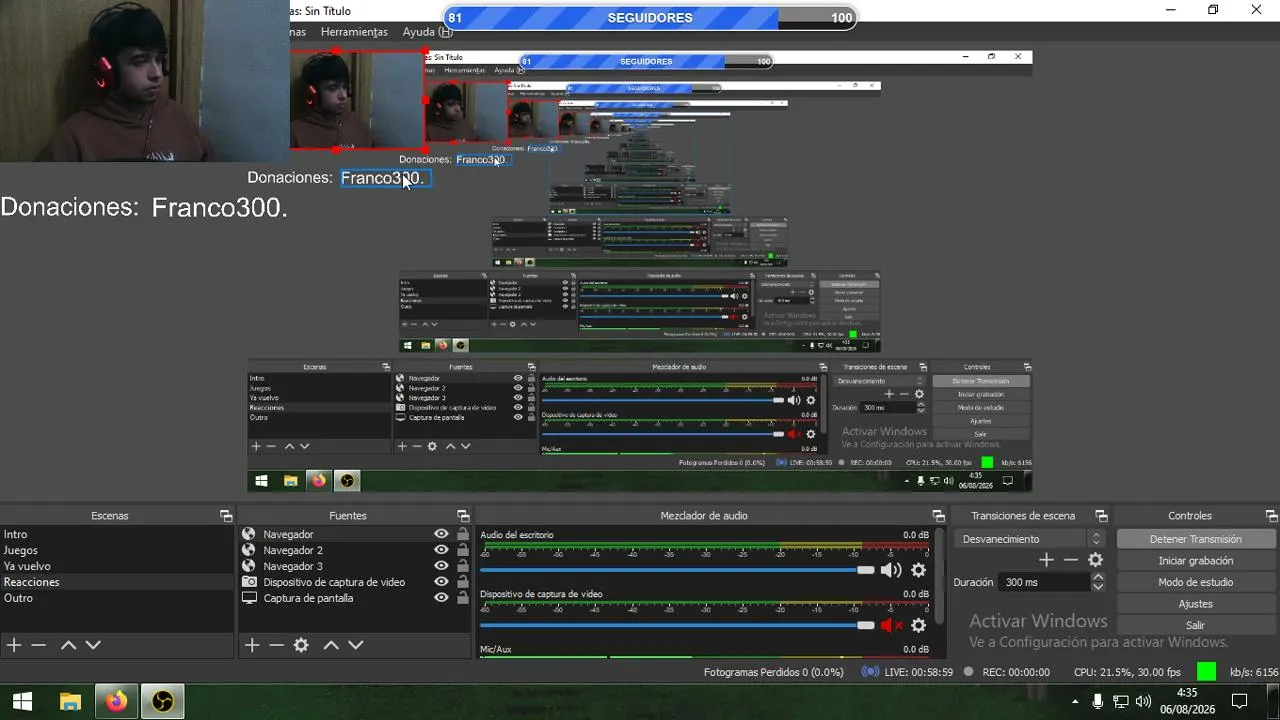The height and width of the screenshot is (720, 1280).
Task: Open the Ayuda menu
Action: [x=427, y=32]
